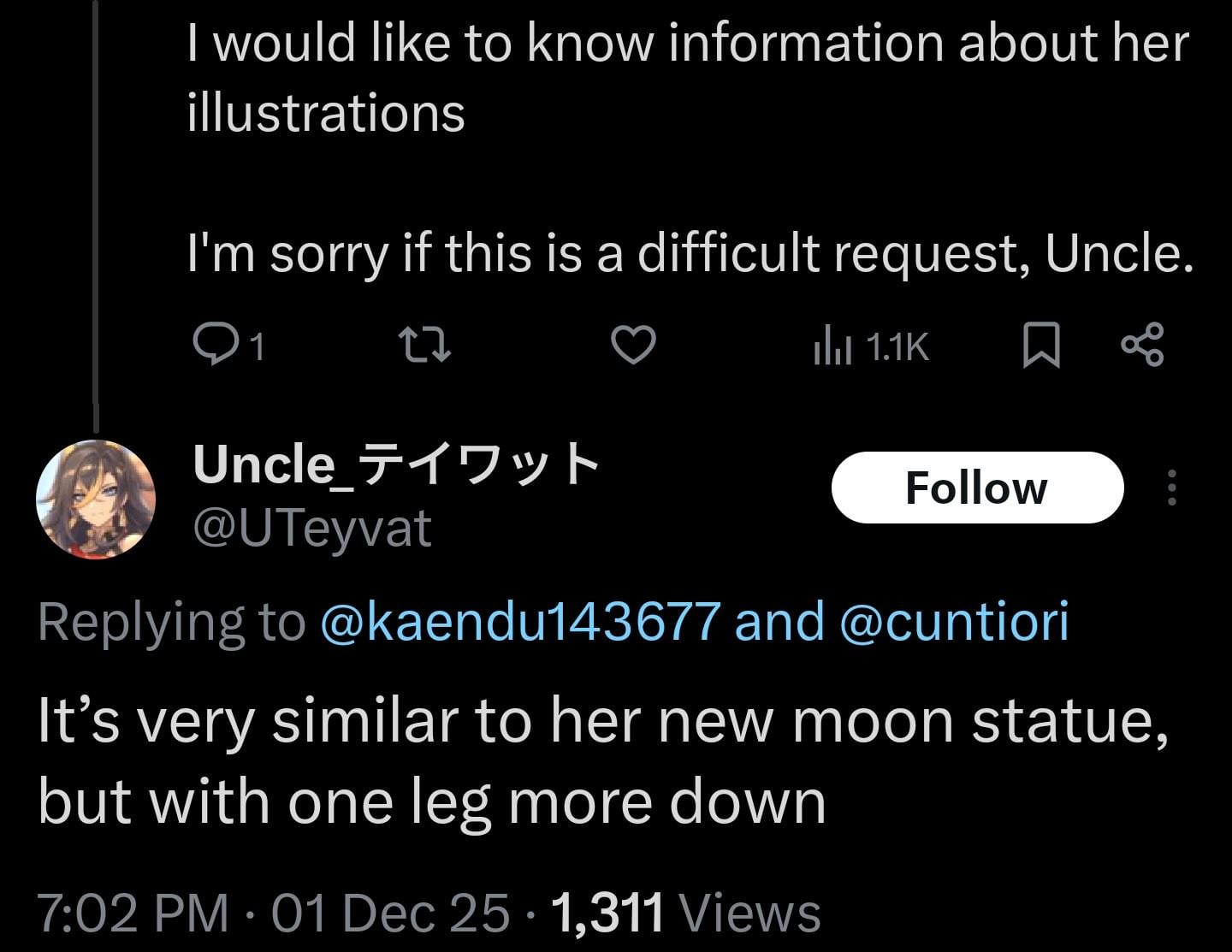The height and width of the screenshot is (952, 1232).
Task: Open replies with the comment bubble icon
Action: coord(210,345)
